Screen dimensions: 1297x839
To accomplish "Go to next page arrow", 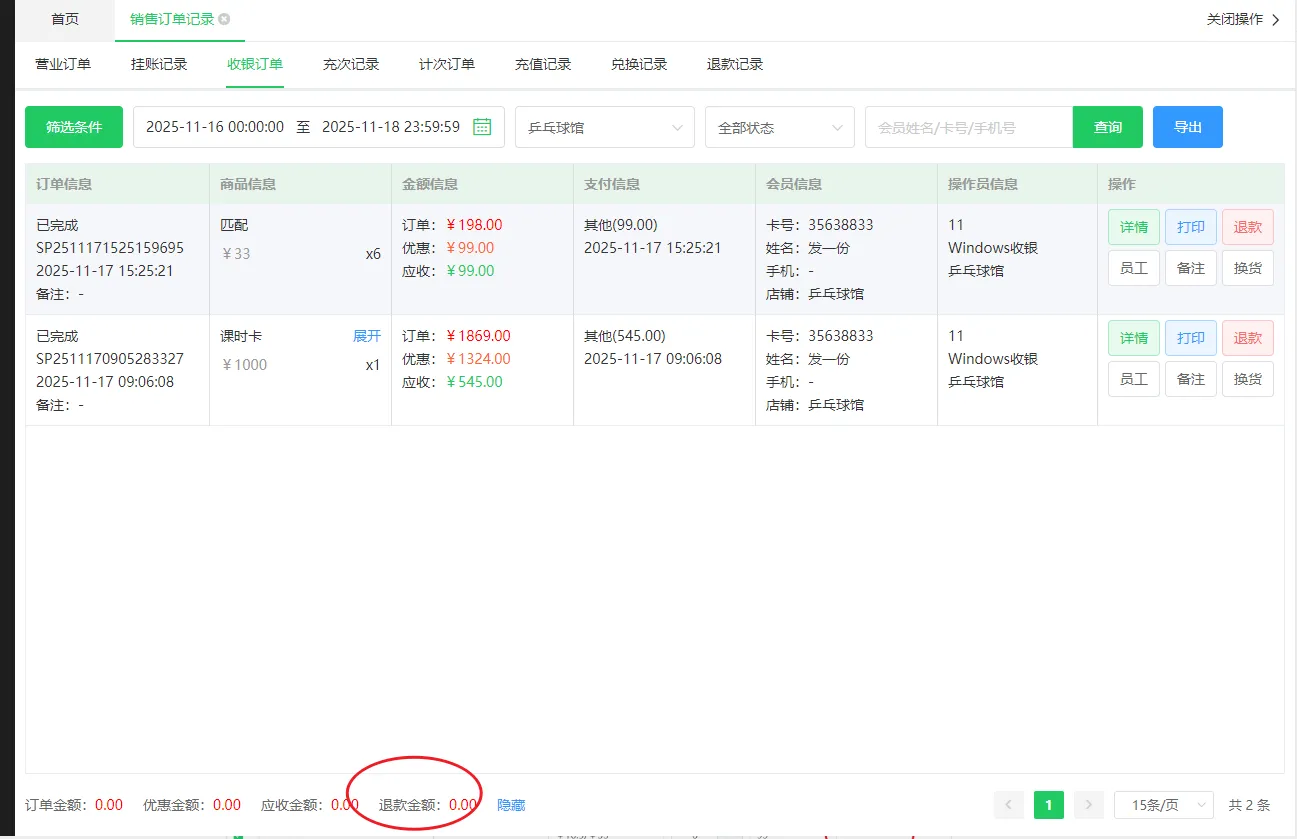I will pyautogui.click(x=1088, y=805).
